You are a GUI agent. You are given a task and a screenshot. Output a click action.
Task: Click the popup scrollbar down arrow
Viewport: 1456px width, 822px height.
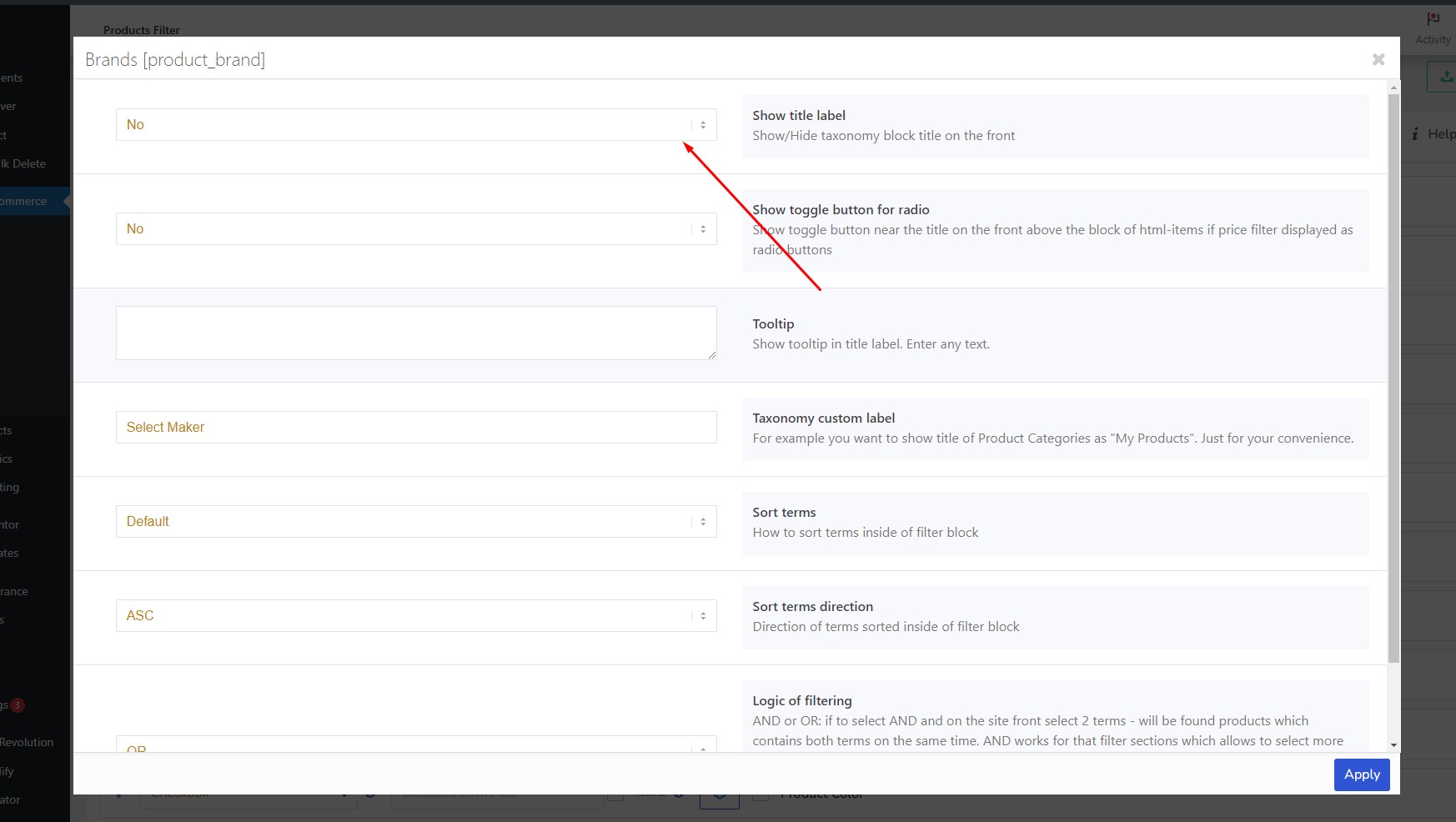[1393, 745]
